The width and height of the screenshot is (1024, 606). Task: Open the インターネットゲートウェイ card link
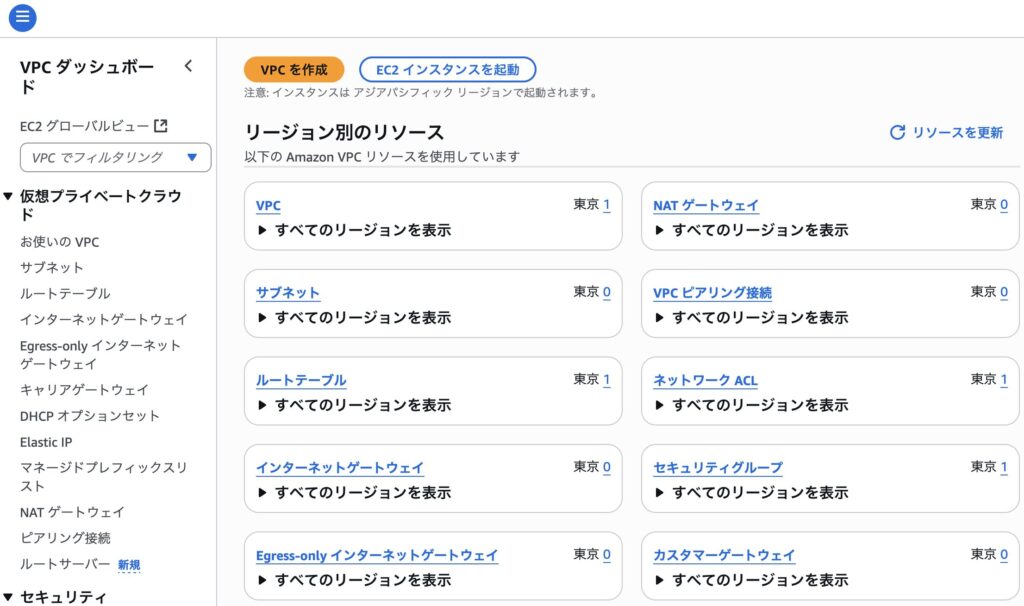pyautogui.click(x=339, y=467)
